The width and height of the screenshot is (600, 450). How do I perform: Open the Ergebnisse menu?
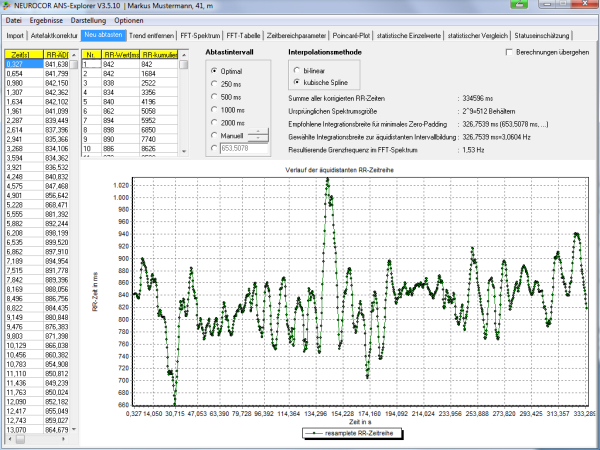46,20
